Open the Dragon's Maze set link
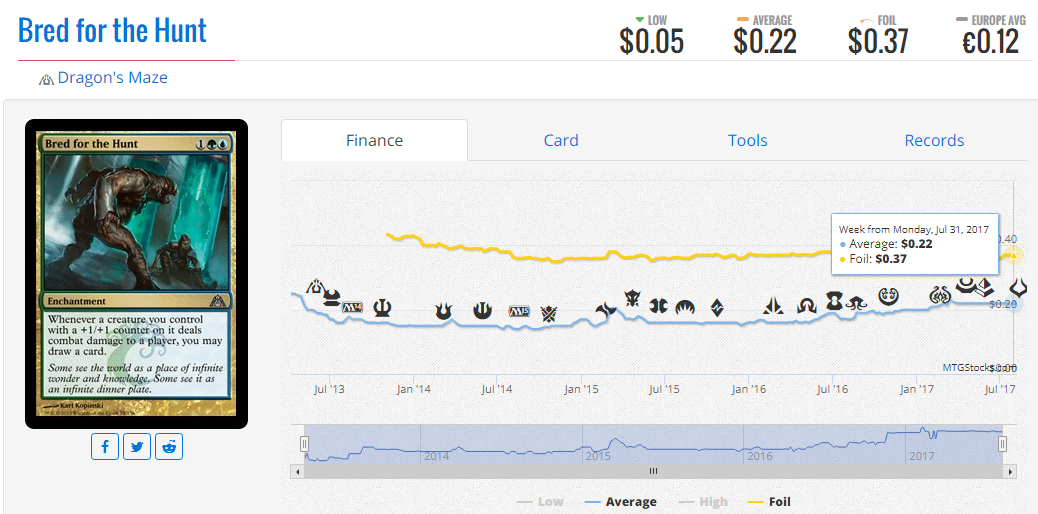The height and width of the screenshot is (514, 1038). (113, 77)
